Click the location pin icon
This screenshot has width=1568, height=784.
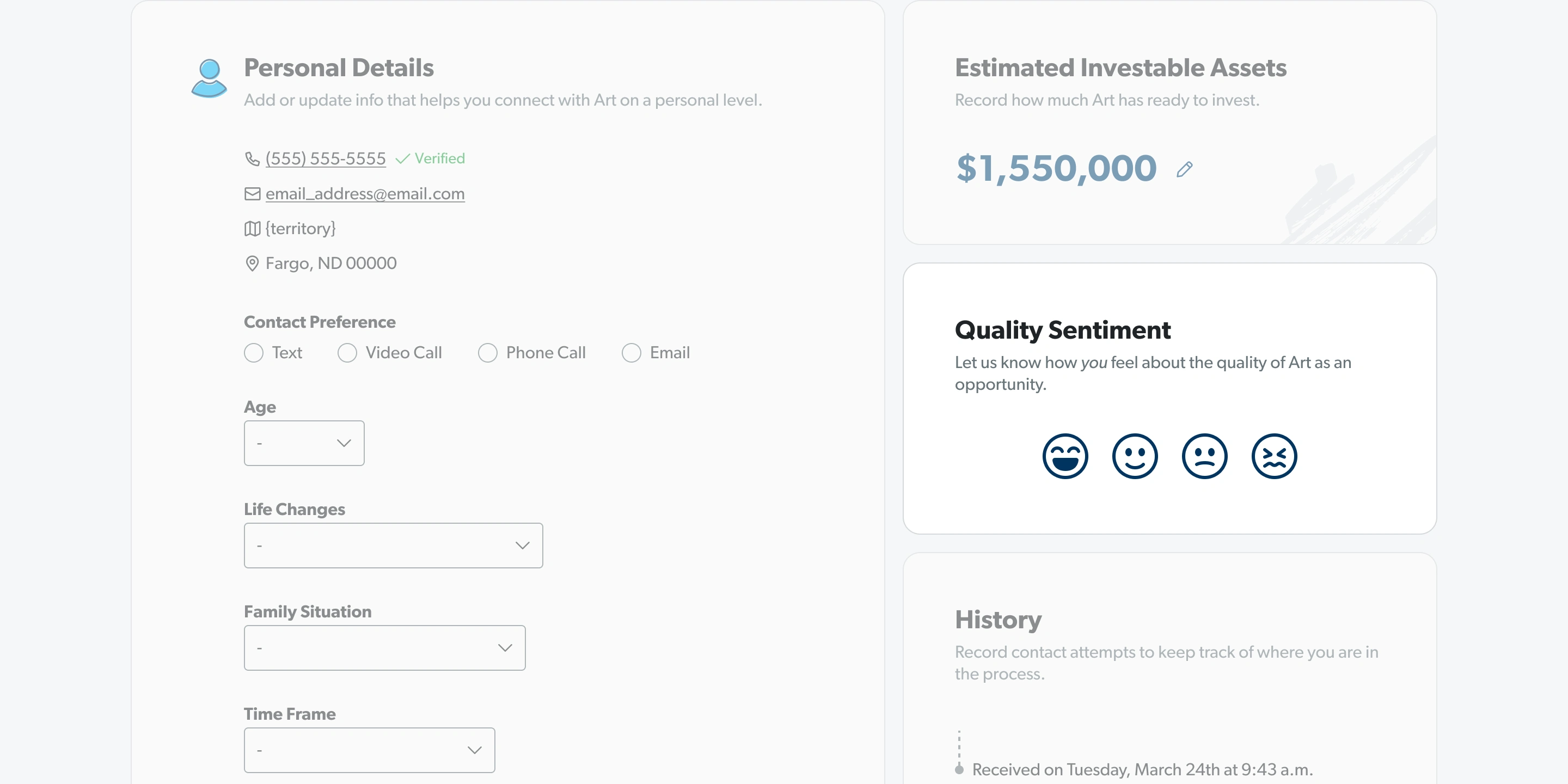pos(252,264)
